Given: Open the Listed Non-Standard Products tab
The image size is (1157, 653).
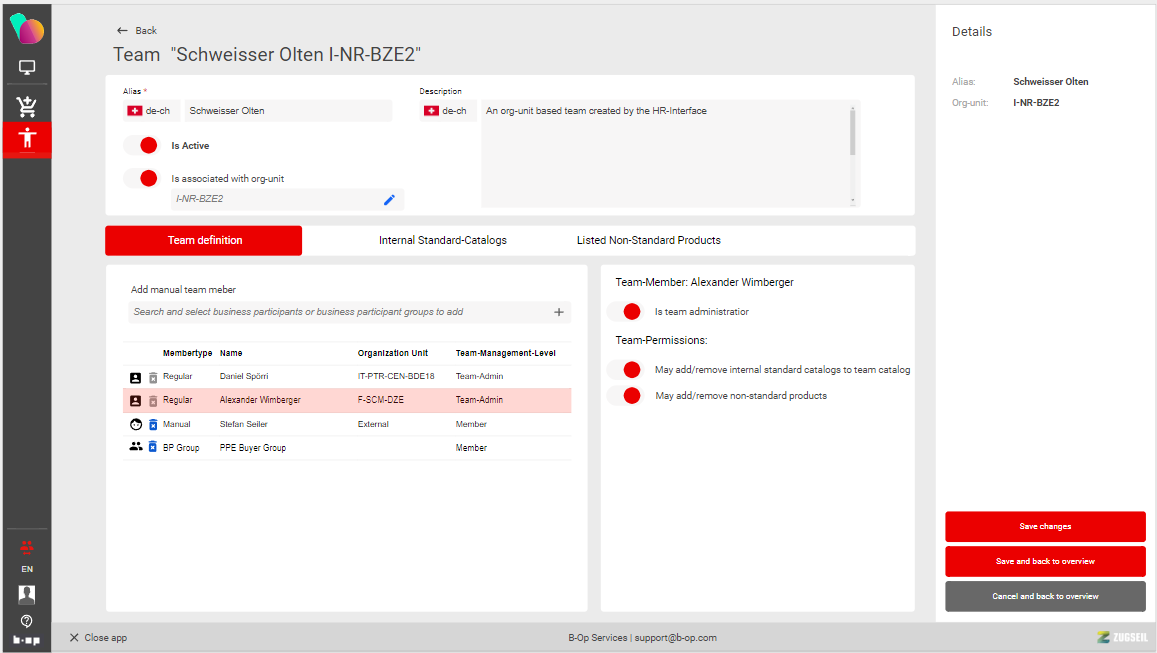Looking at the screenshot, I should pos(648,241).
